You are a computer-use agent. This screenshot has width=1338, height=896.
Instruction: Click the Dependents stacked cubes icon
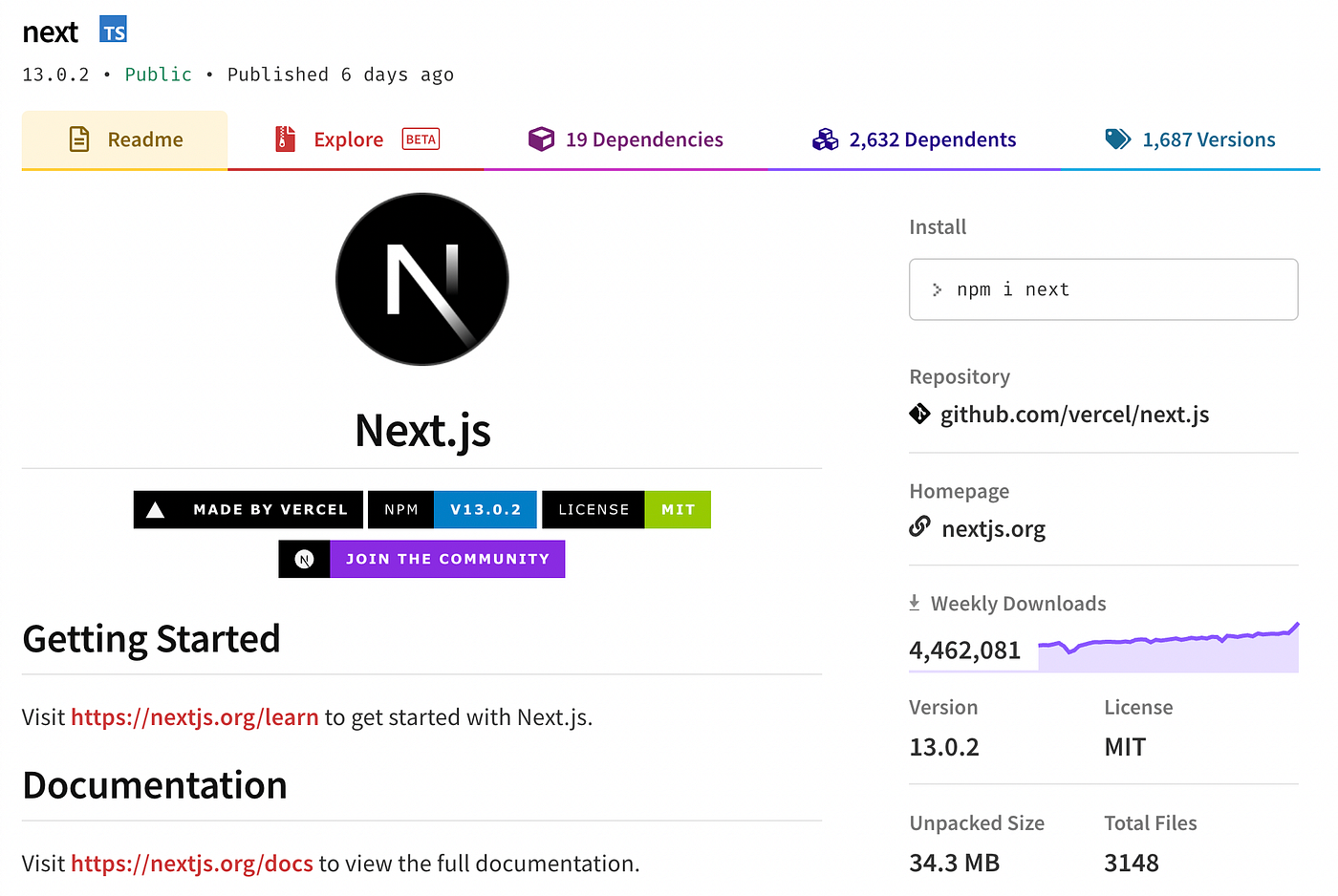[x=825, y=139]
